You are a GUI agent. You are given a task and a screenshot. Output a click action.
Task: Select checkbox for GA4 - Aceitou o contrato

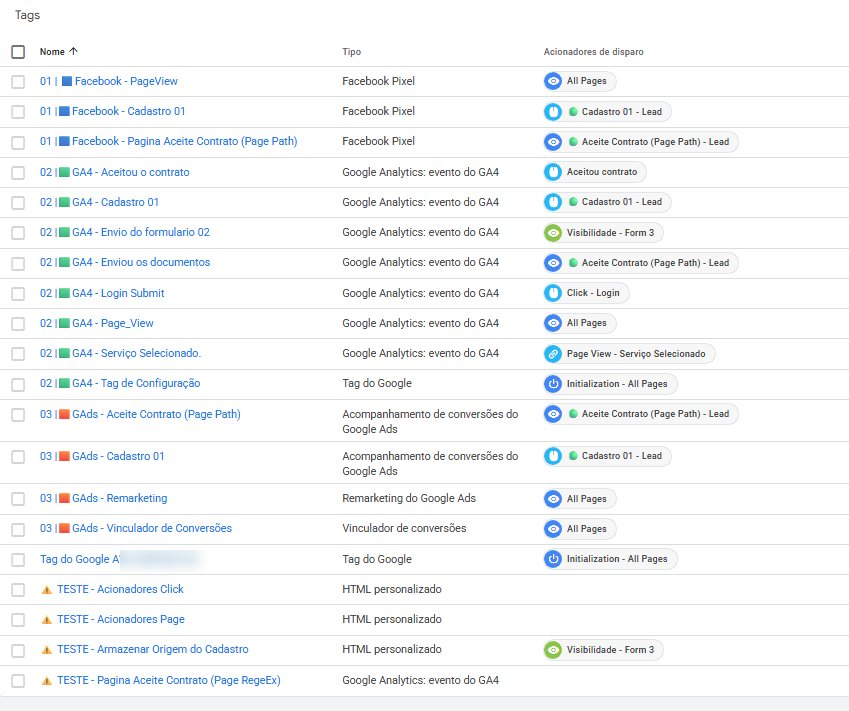click(x=18, y=173)
